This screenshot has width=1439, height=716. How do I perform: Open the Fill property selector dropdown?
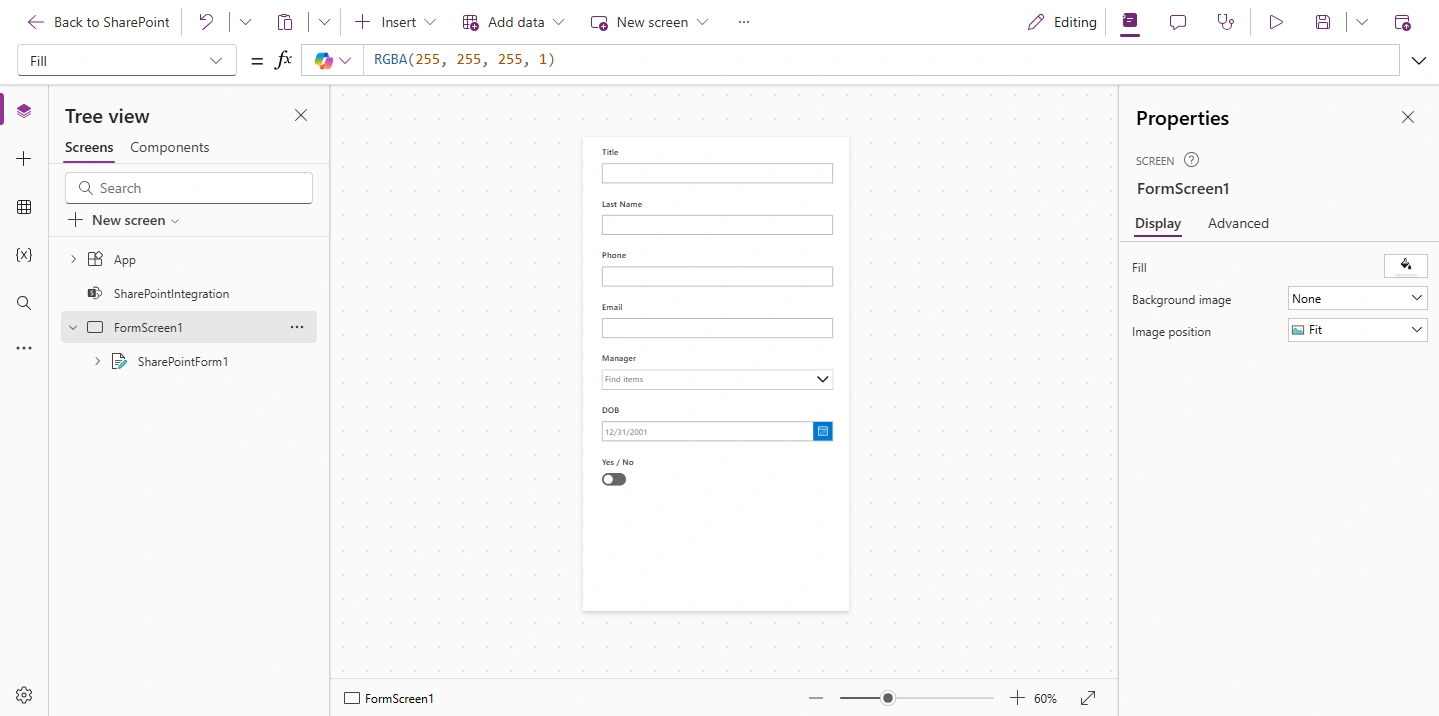click(127, 61)
